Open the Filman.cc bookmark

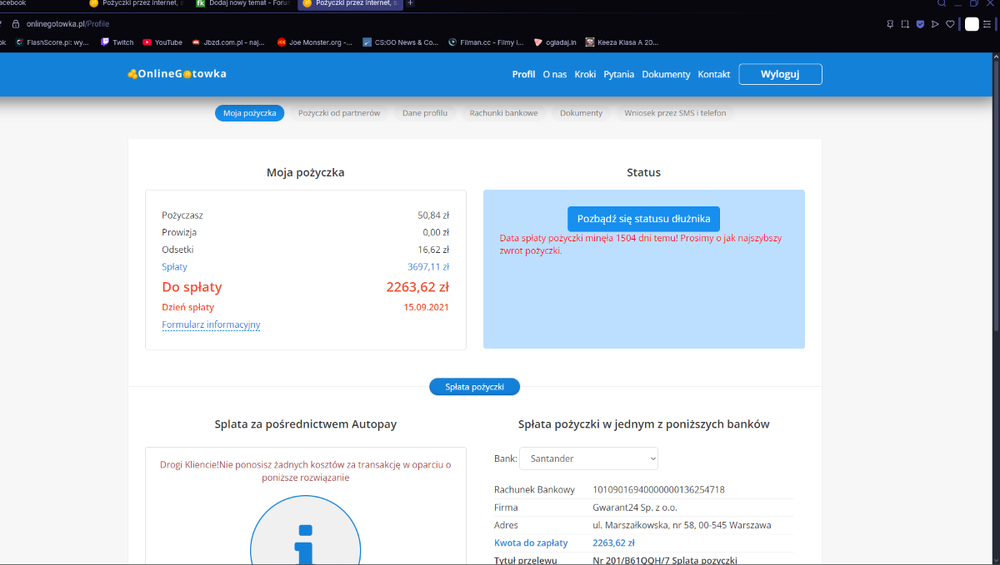click(x=486, y=43)
